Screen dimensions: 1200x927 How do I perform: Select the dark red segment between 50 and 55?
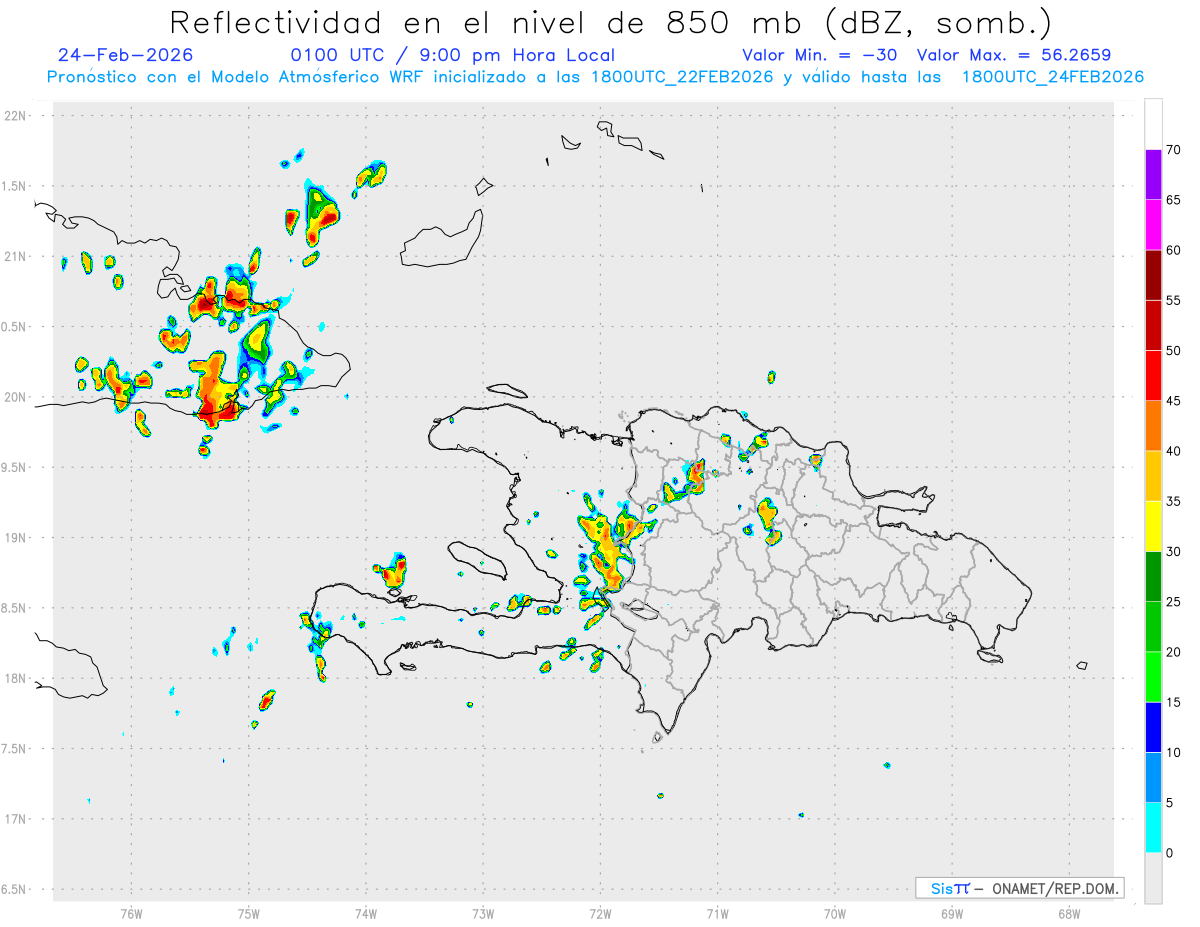pyautogui.click(x=1153, y=325)
